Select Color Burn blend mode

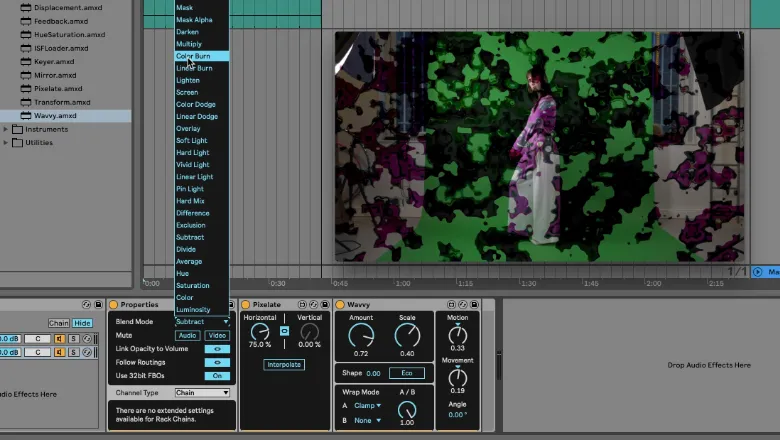[x=194, y=56]
